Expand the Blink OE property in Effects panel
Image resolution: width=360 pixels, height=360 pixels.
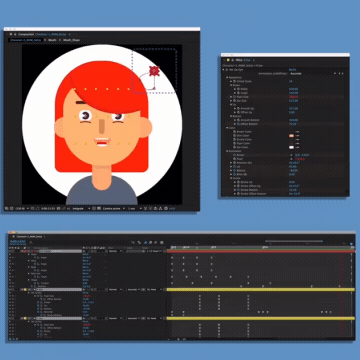(231, 174)
